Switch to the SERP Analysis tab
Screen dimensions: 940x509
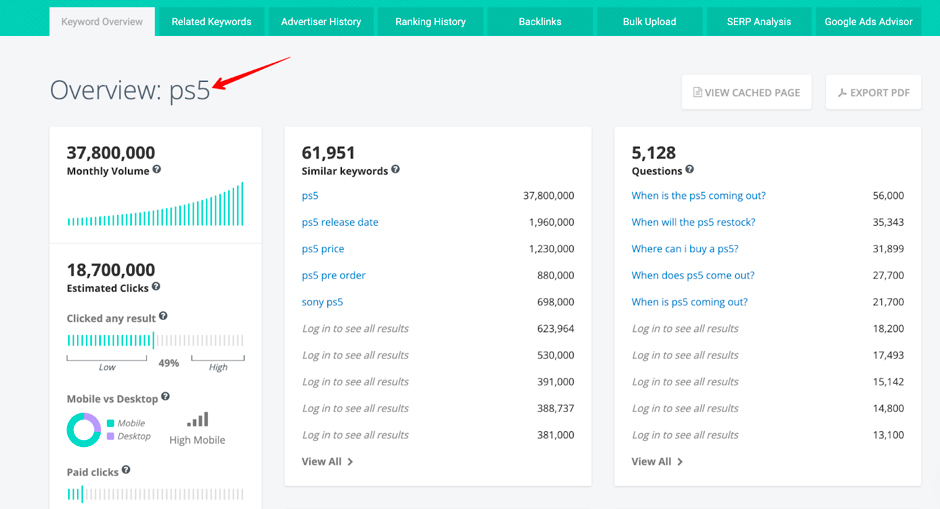[x=759, y=22]
